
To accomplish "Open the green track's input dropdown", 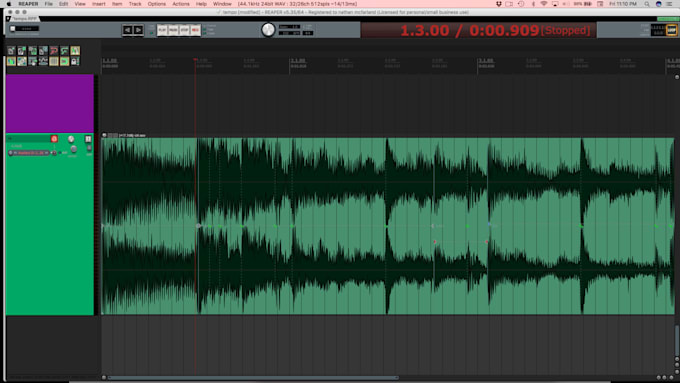I will (x=29, y=153).
